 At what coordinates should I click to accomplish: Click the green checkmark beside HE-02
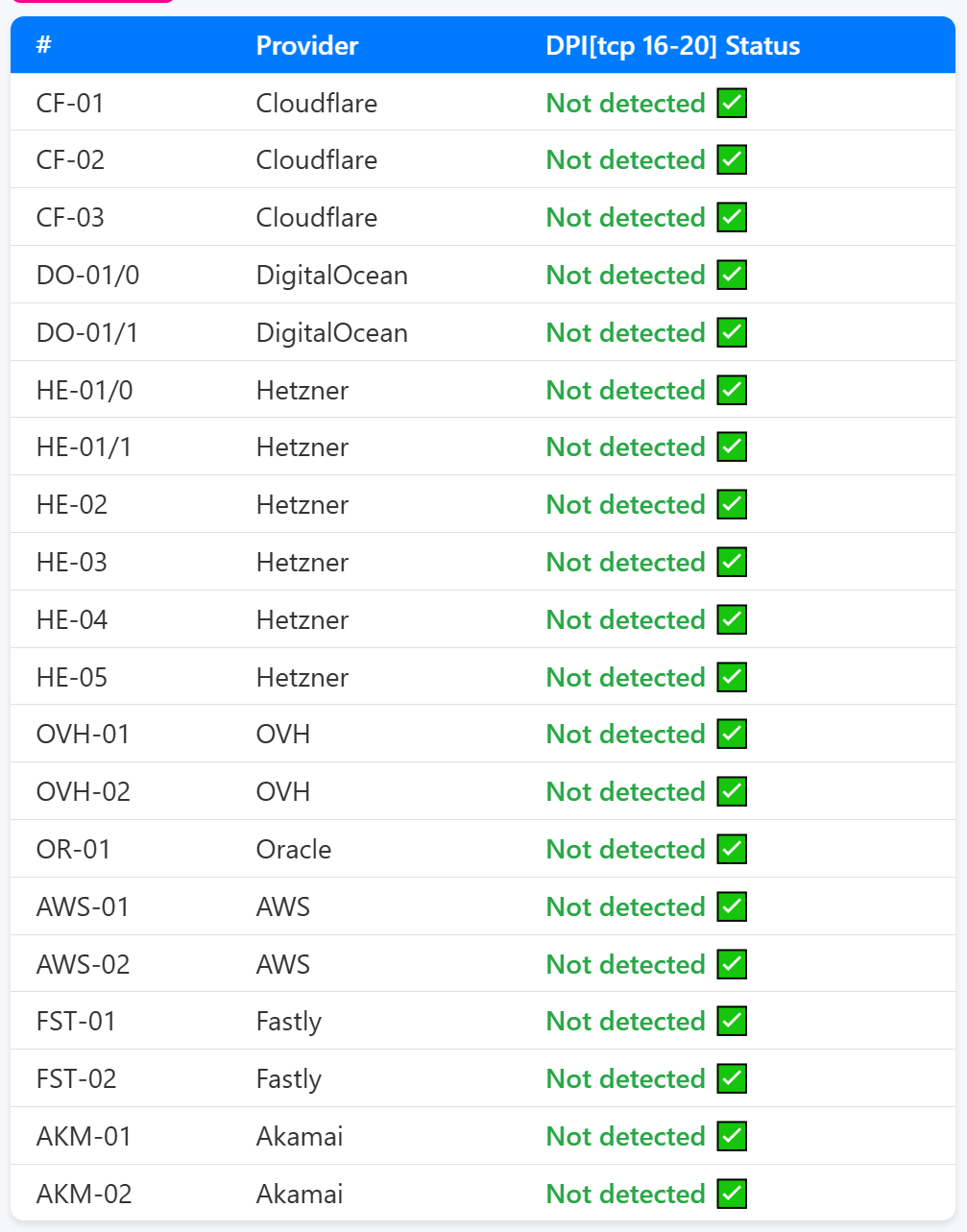tap(732, 505)
